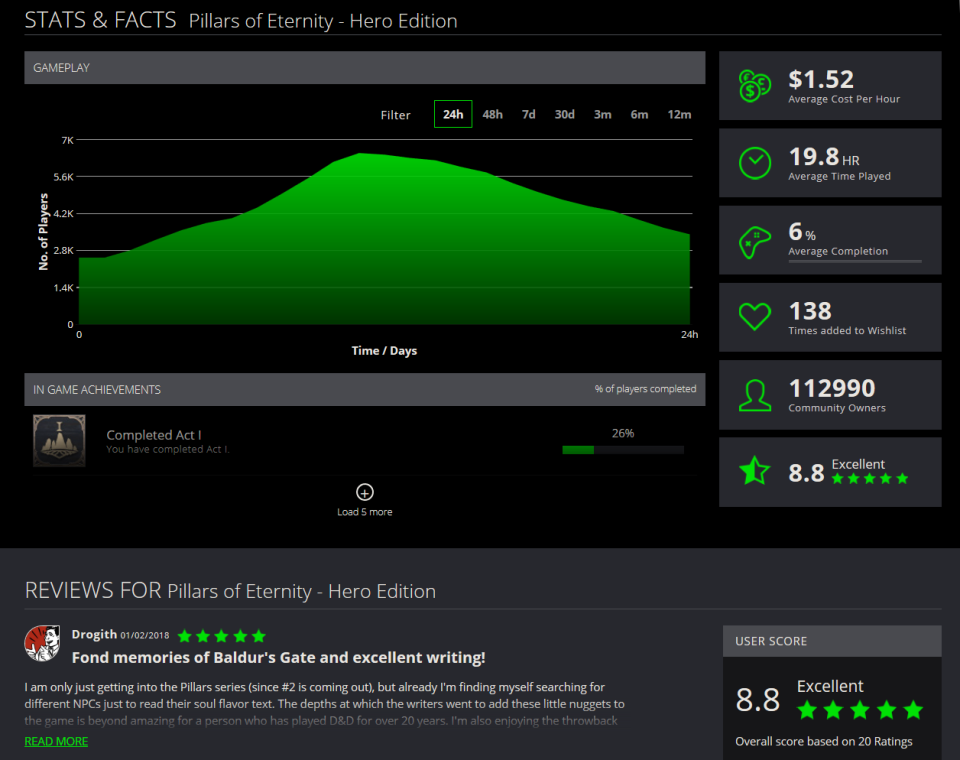Select the 24h gameplay filter
This screenshot has height=760, width=960.
point(453,114)
